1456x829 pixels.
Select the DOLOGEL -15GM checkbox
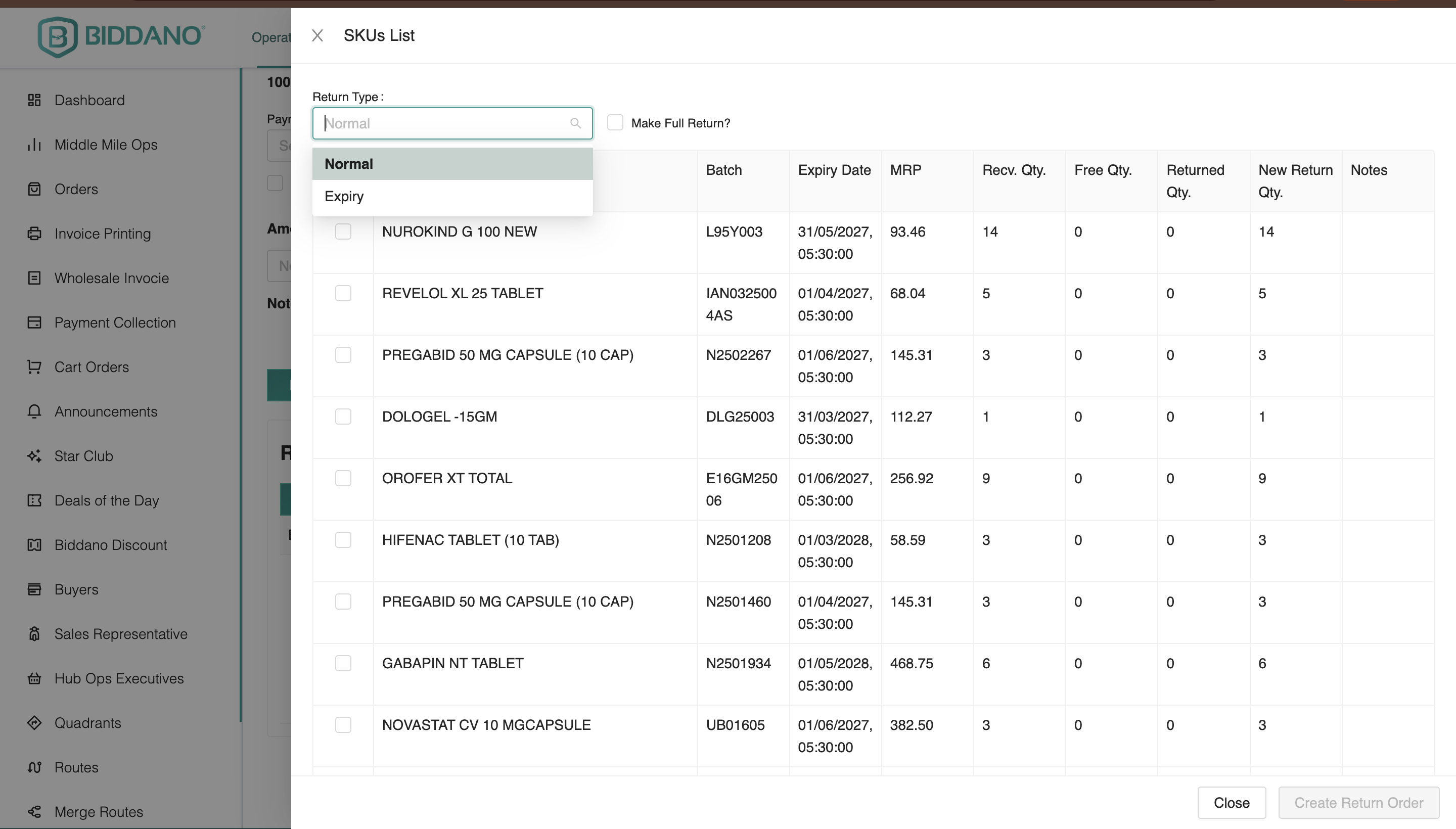pos(343,416)
